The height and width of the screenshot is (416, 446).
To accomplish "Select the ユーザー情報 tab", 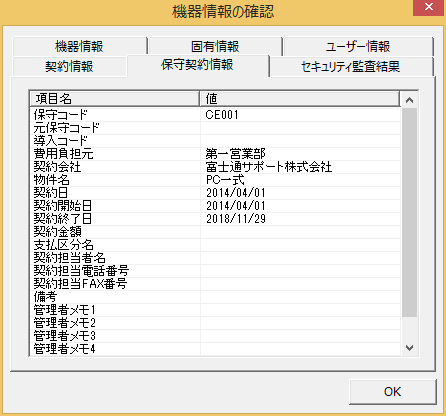I will 358,46.
